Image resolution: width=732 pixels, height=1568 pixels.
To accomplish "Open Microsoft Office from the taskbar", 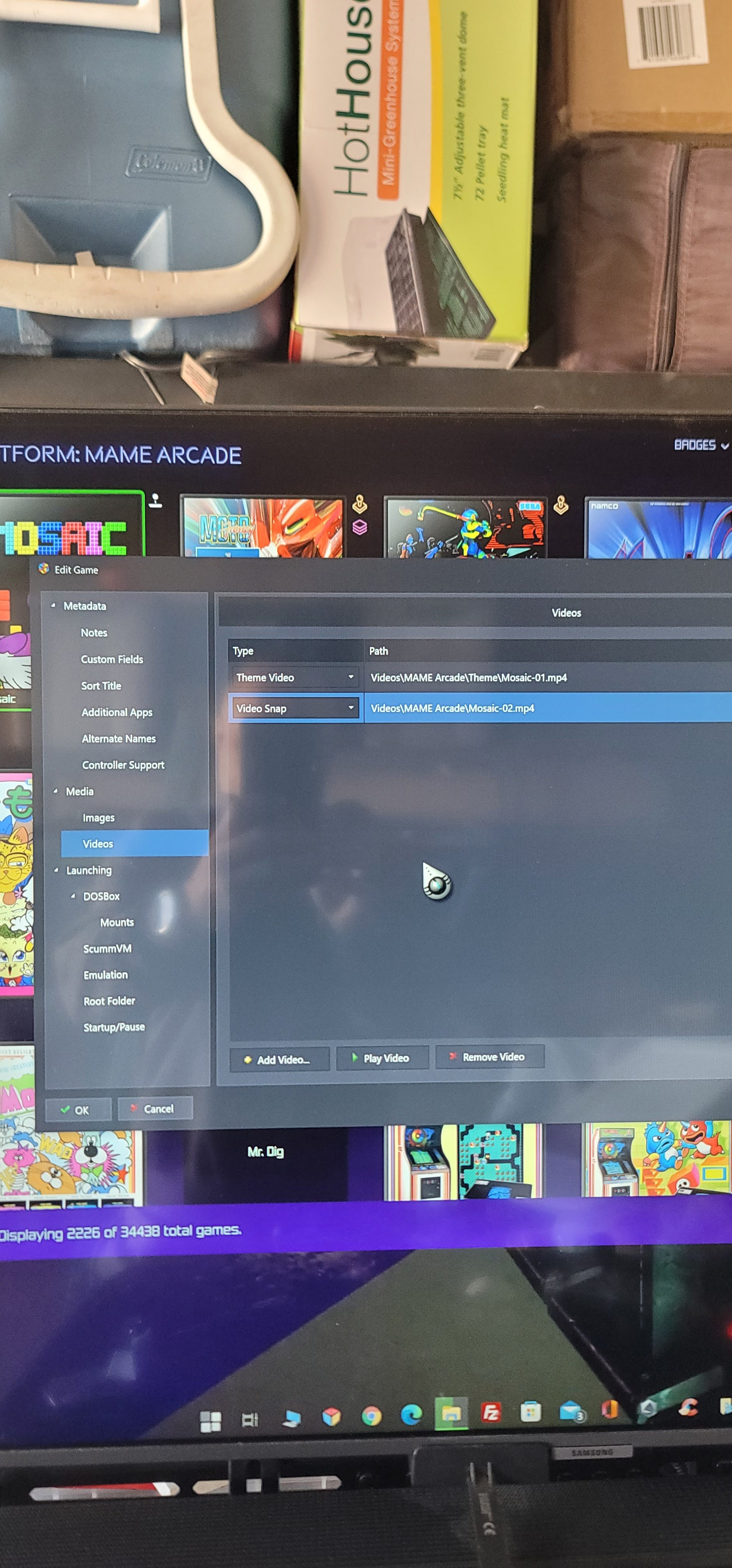I will tap(610, 1410).
